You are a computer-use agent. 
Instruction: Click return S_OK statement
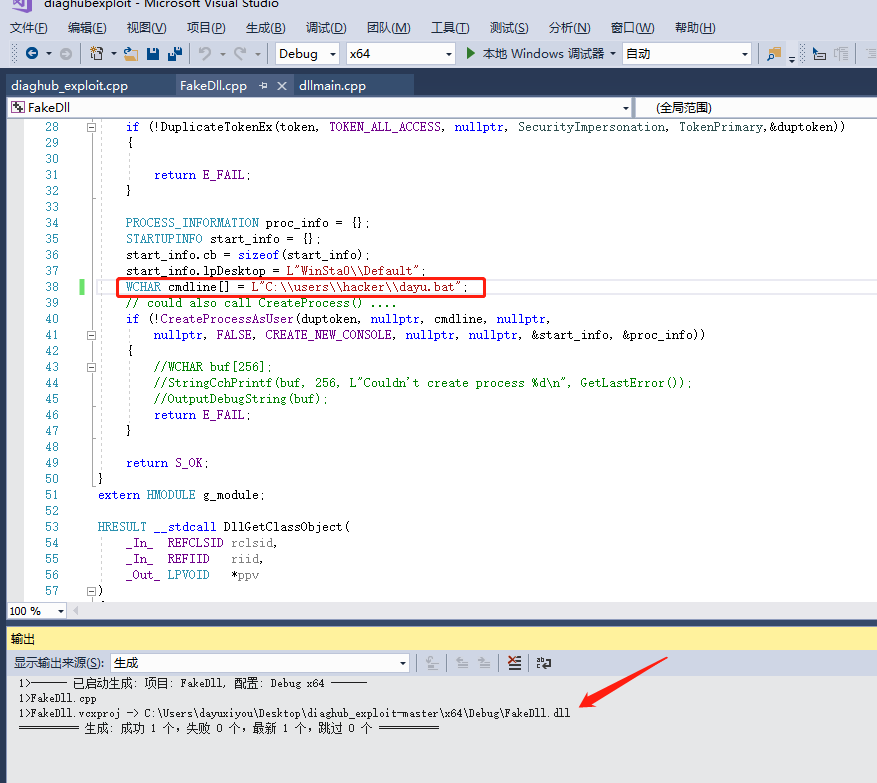click(167, 463)
